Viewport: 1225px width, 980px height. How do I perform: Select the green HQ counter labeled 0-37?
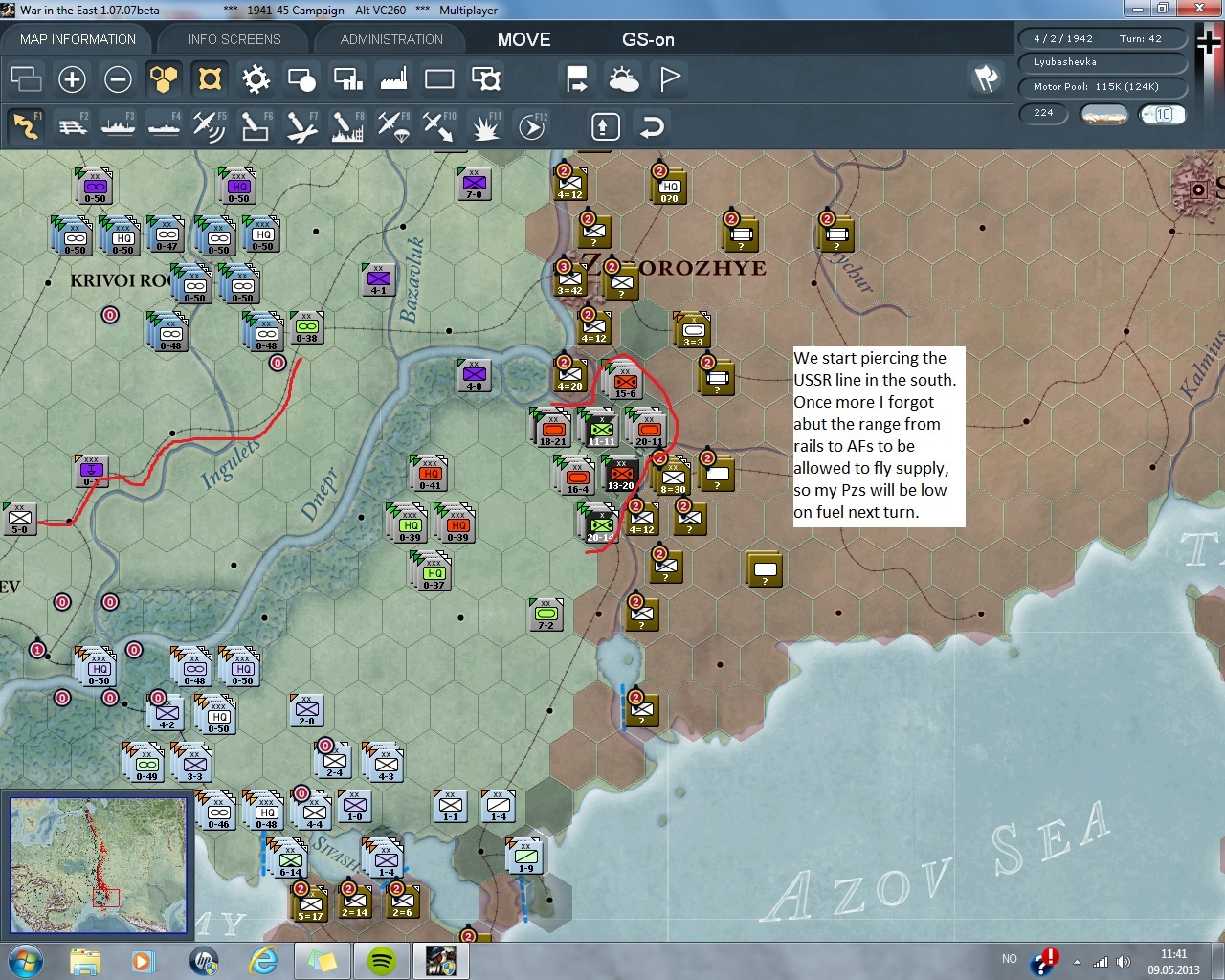434,571
